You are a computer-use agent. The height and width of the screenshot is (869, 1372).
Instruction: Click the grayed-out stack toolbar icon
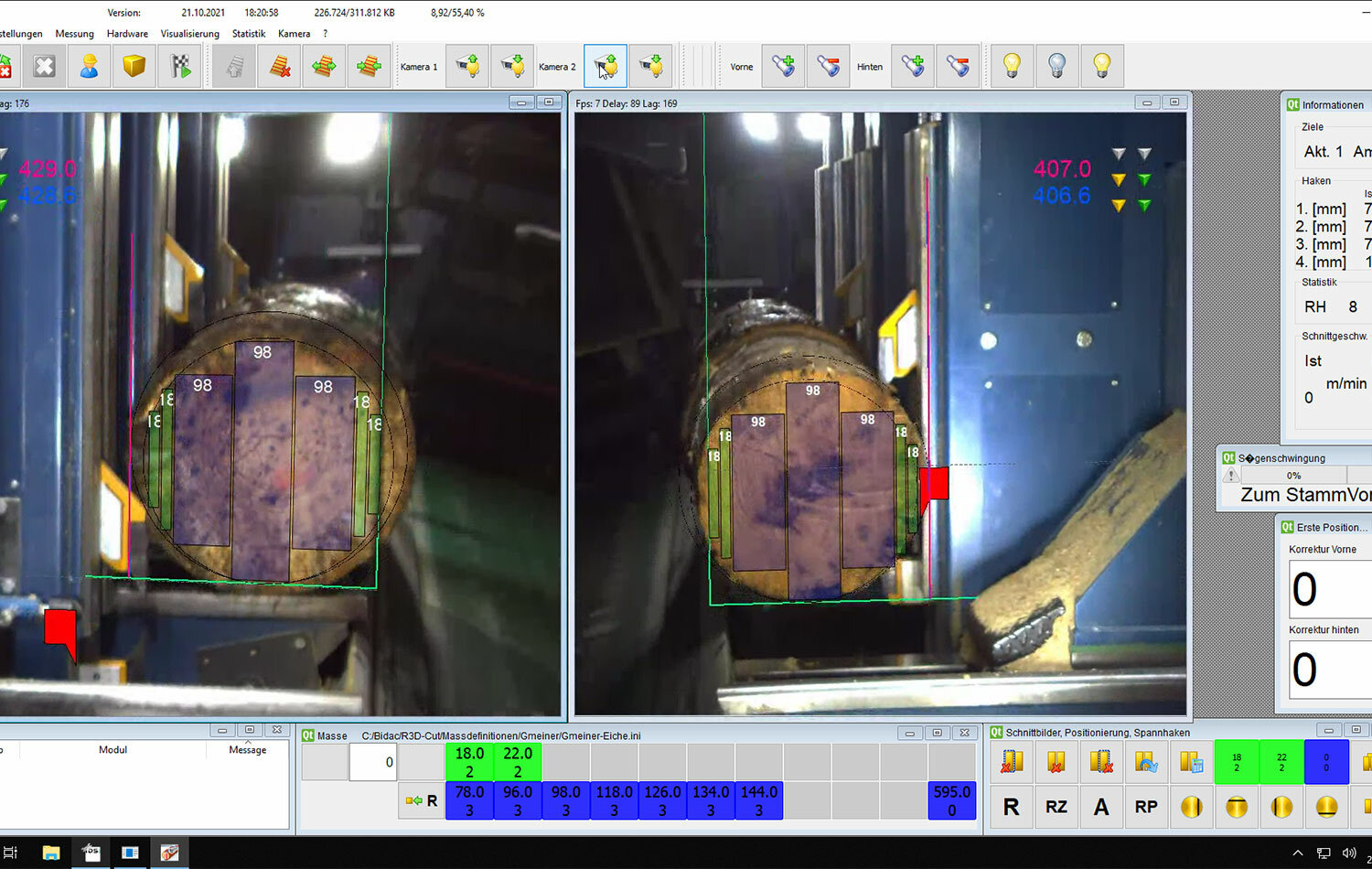tap(234, 66)
